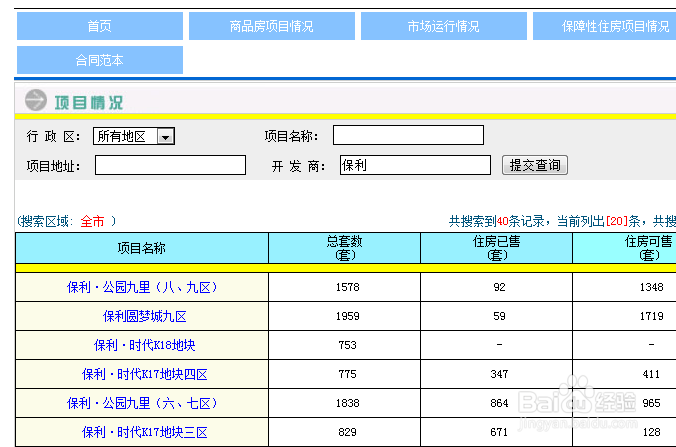Select sold units cell 92
The width and height of the screenshot is (676, 447).
click(499, 287)
